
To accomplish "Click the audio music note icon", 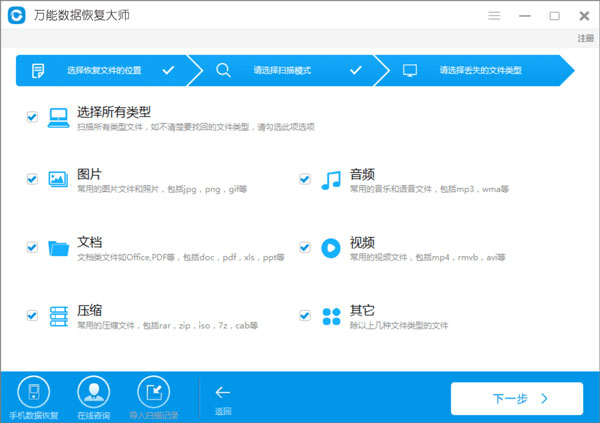I will (331, 179).
